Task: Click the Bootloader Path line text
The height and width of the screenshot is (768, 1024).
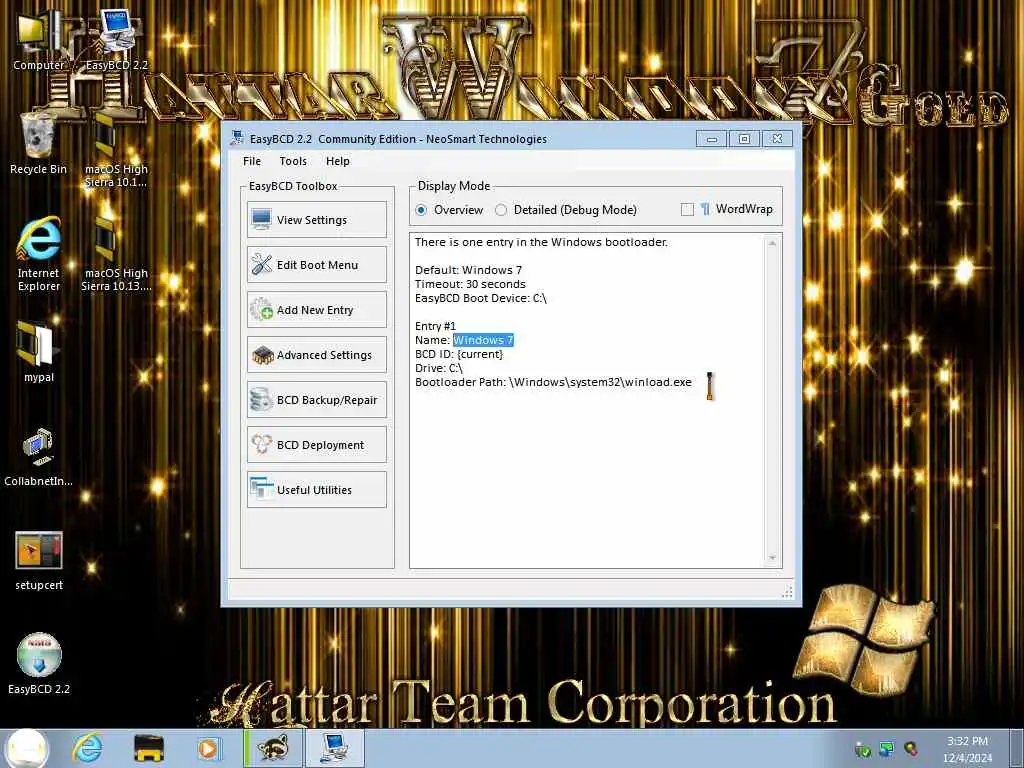Action: 553,382
